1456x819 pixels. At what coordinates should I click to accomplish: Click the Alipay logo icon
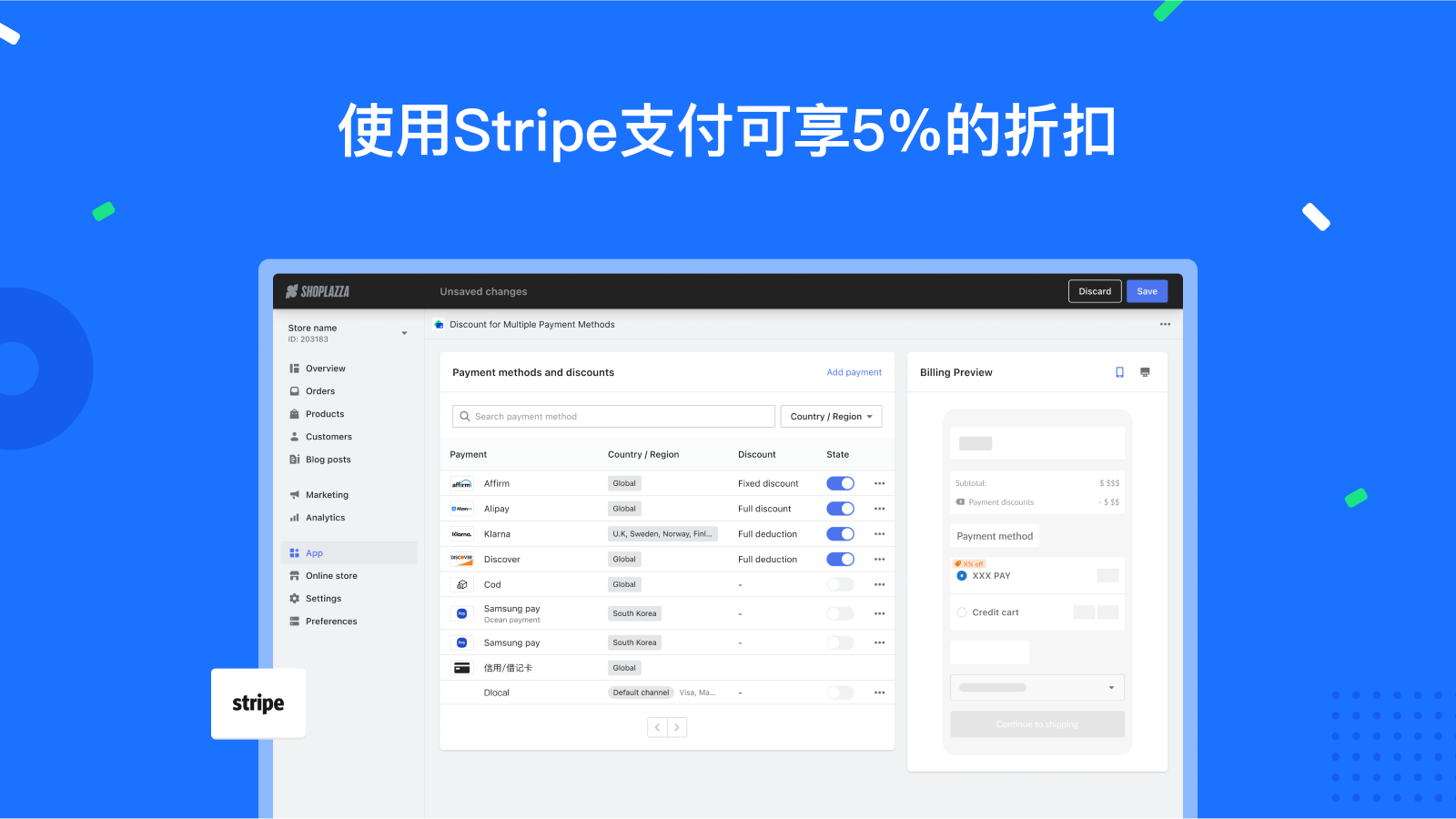tap(461, 509)
